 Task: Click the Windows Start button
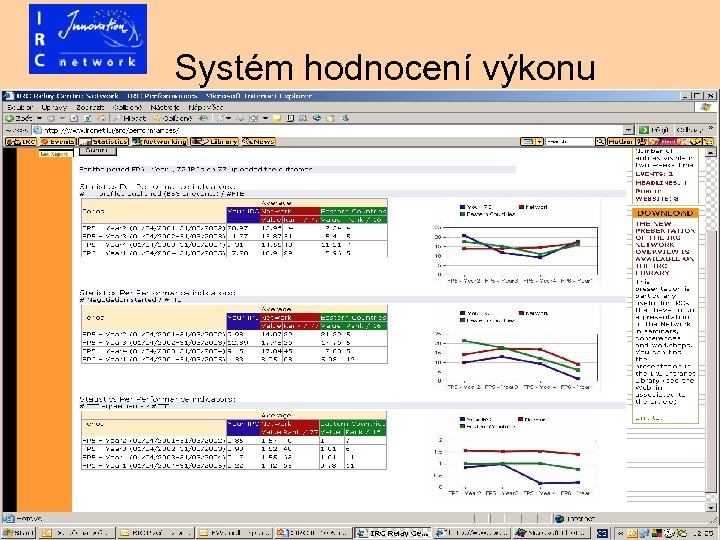coord(18,533)
